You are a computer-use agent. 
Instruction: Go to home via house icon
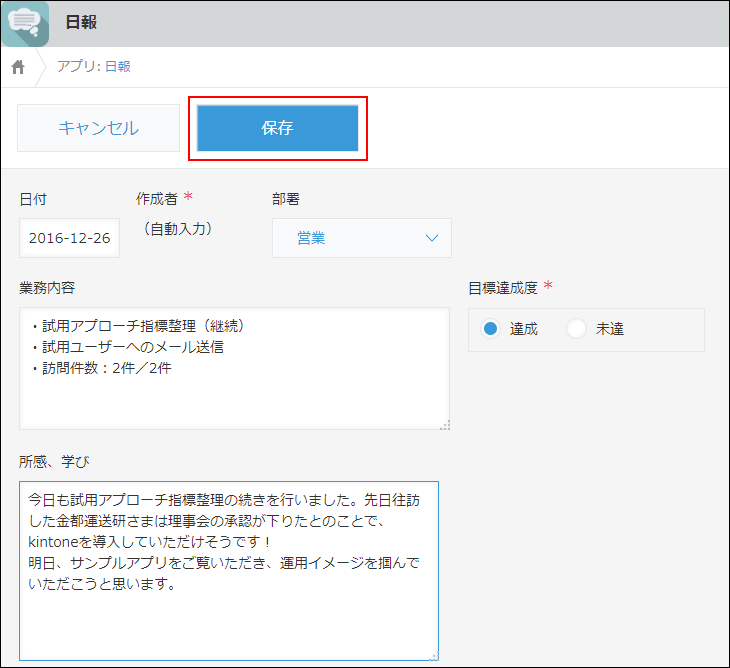(18, 67)
